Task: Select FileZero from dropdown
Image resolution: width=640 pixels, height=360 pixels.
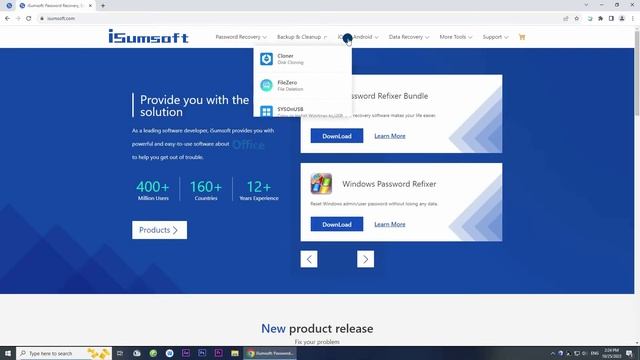Action: 302,85
